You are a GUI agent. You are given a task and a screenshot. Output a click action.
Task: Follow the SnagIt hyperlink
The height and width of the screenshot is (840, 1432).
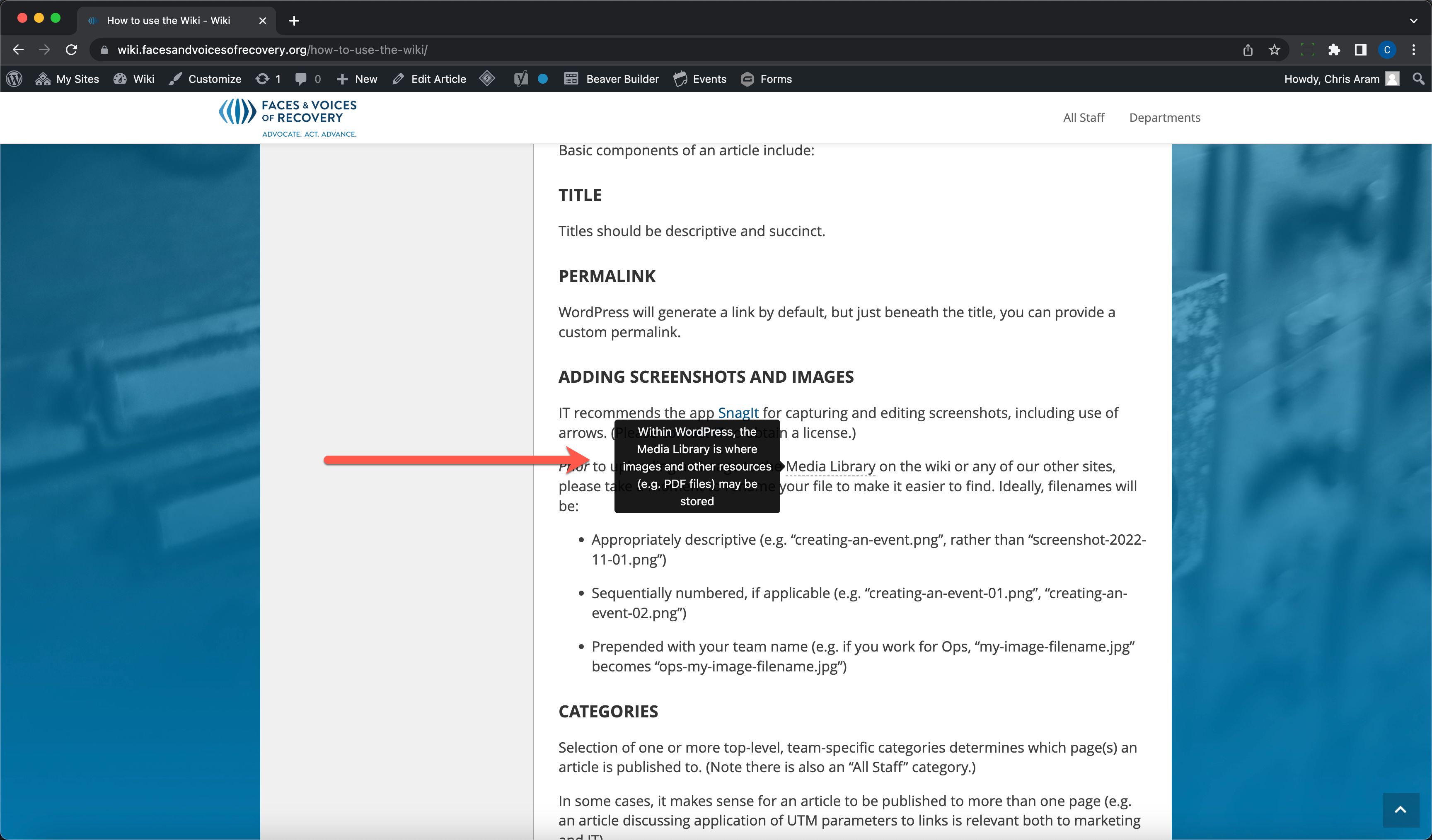tap(738, 412)
